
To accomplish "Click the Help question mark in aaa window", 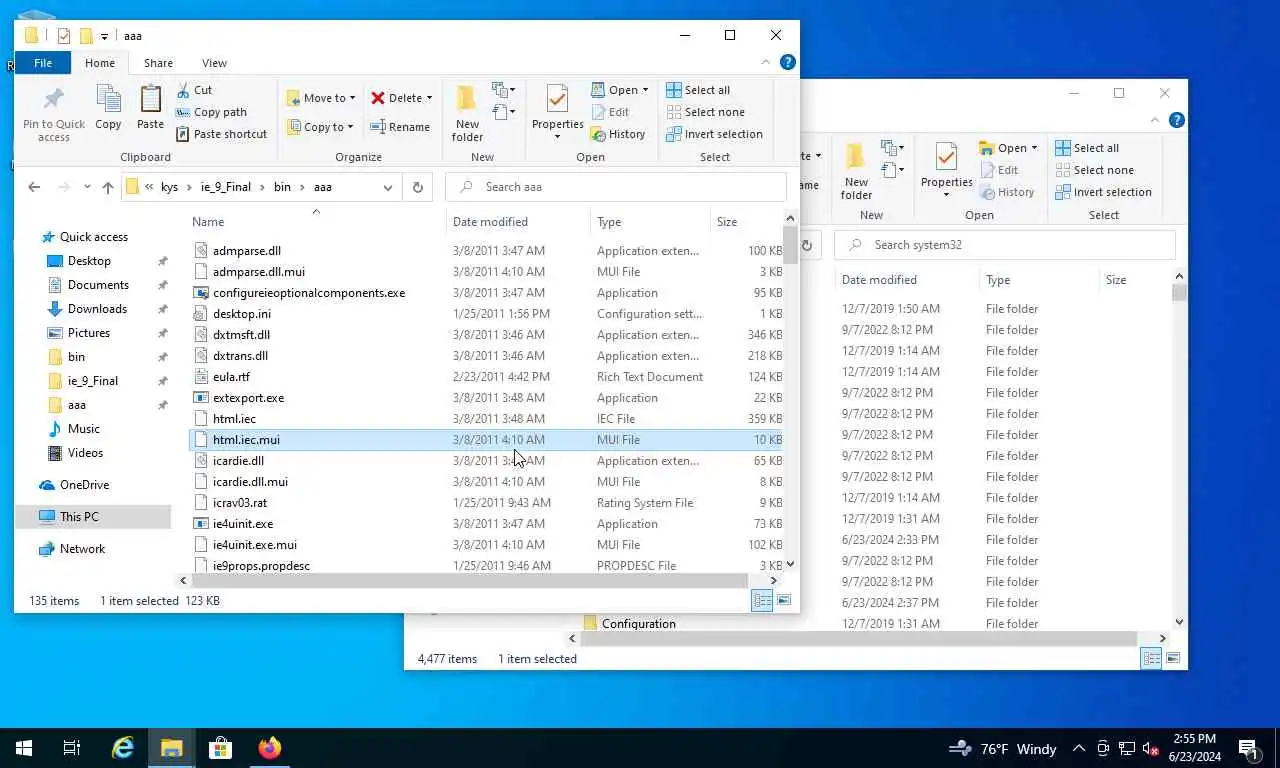I will tap(788, 62).
